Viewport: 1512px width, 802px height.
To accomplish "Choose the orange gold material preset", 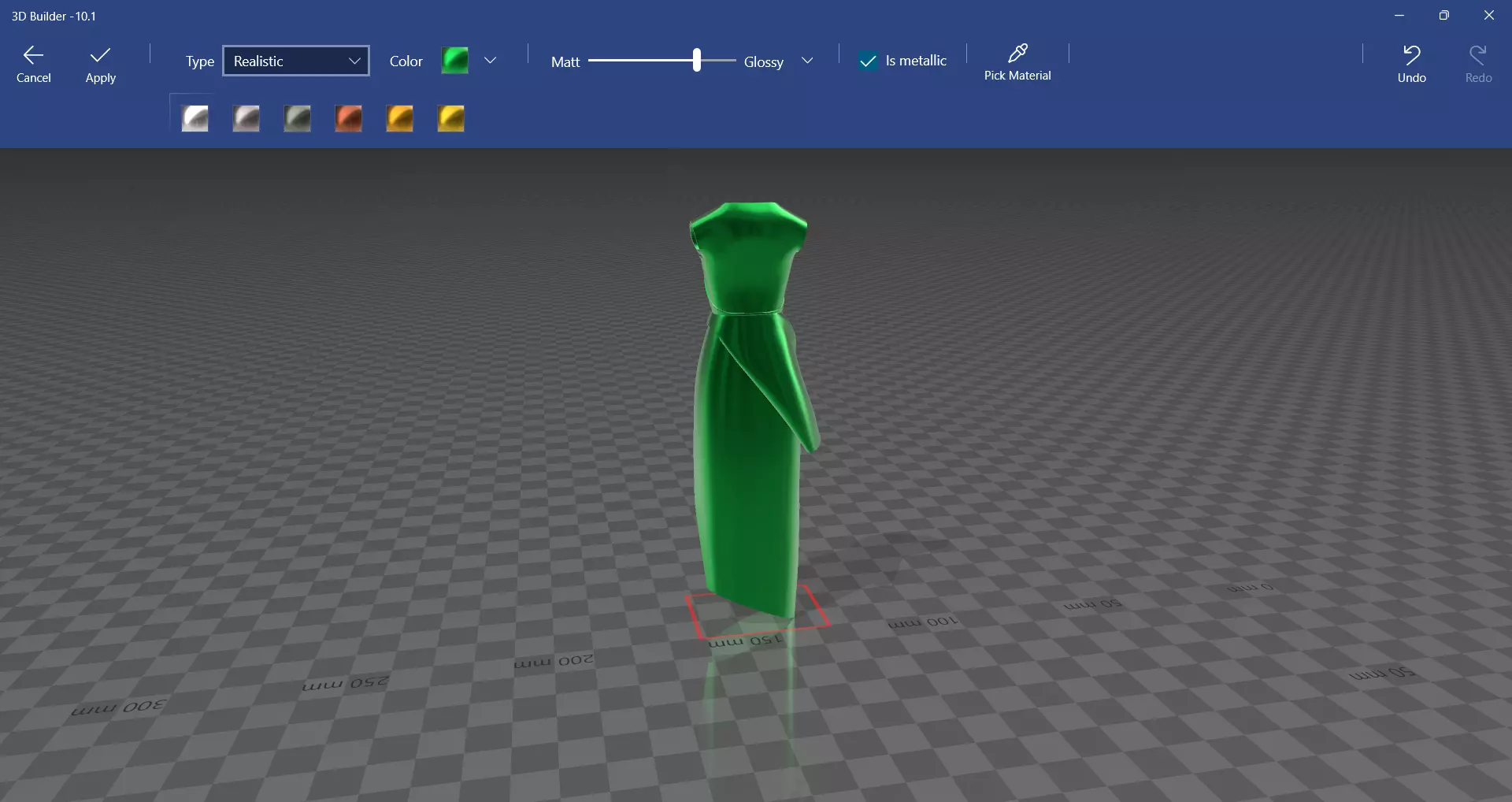I will [x=399, y=118].
